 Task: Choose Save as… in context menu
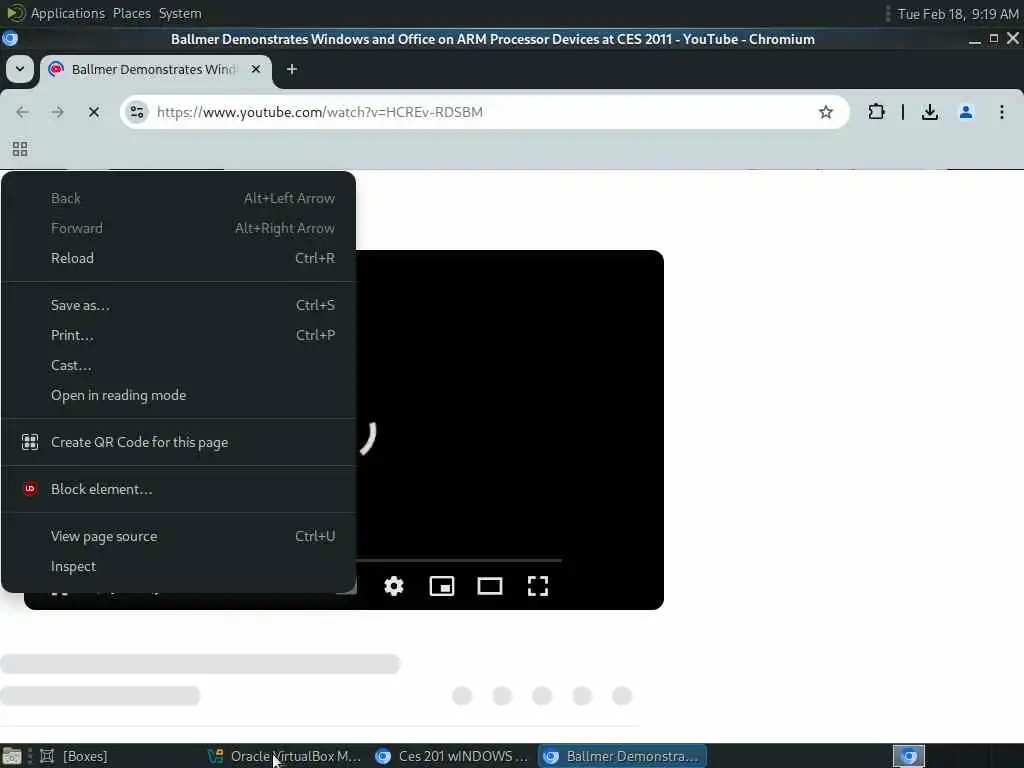[178, 305]
